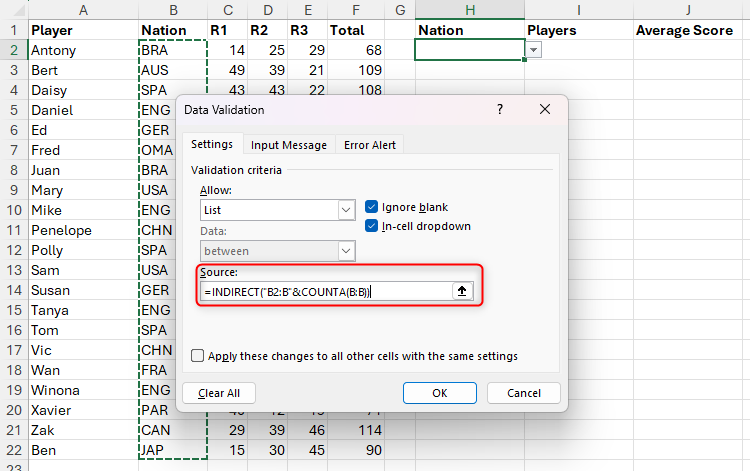Image resolution: width=750 pixels, height=471 pixels.
Task: Enable Apply these changes to all other cells
Action: [x=198, y=355]
